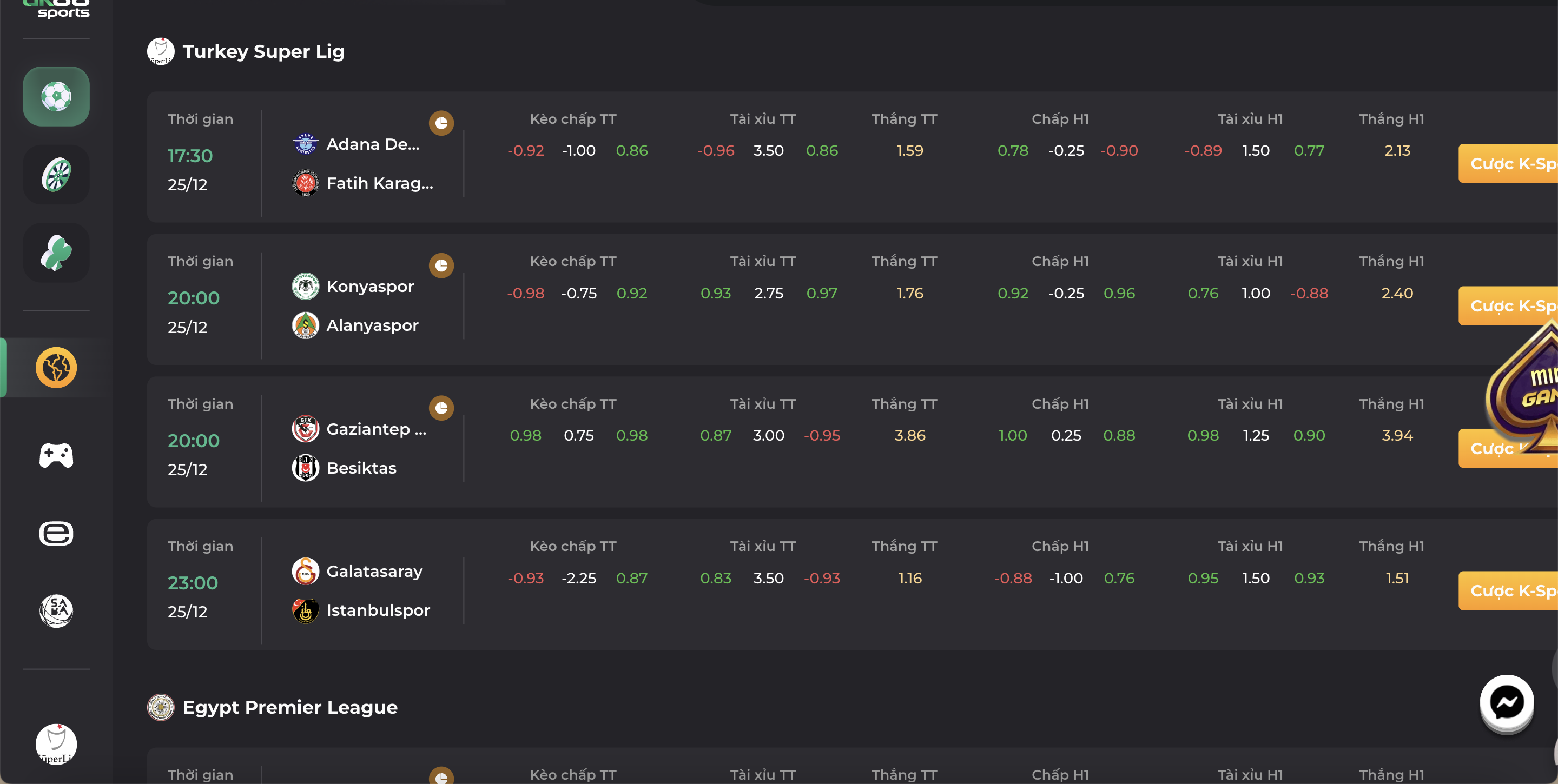Click the Turkey Super Lig league logo
Screen dimensions: 1558x784
click(161, 51)
